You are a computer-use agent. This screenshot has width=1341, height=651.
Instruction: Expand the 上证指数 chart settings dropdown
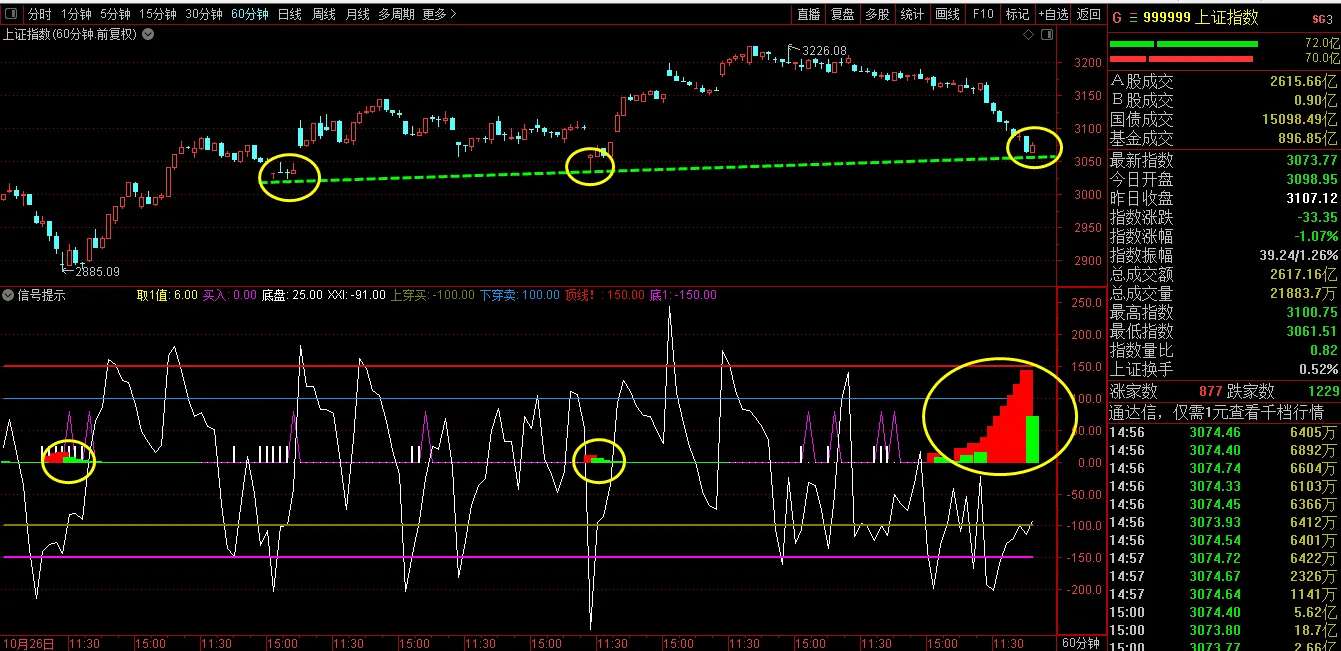[x=148, y=34]
